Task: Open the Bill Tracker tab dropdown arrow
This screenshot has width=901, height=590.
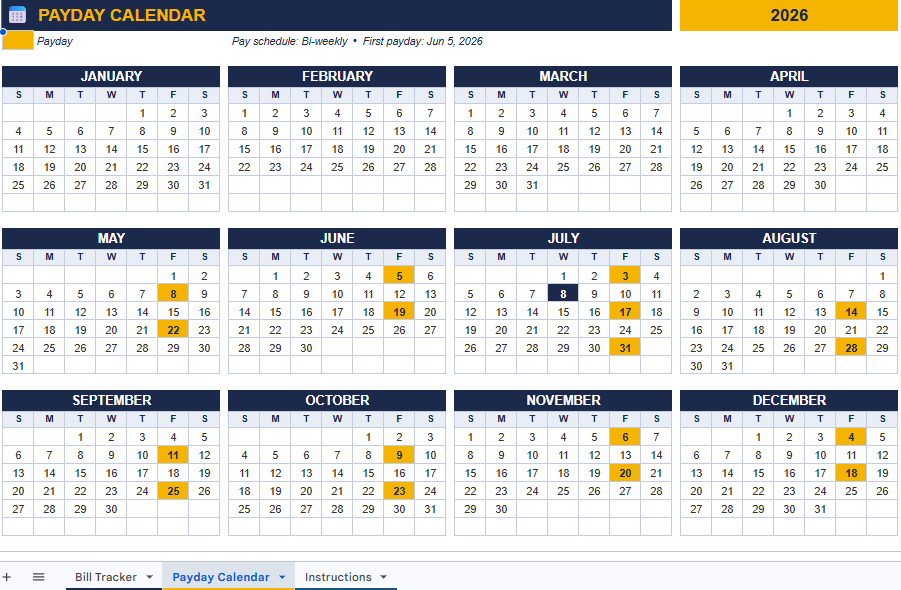Action: click(x=149, y=577)
